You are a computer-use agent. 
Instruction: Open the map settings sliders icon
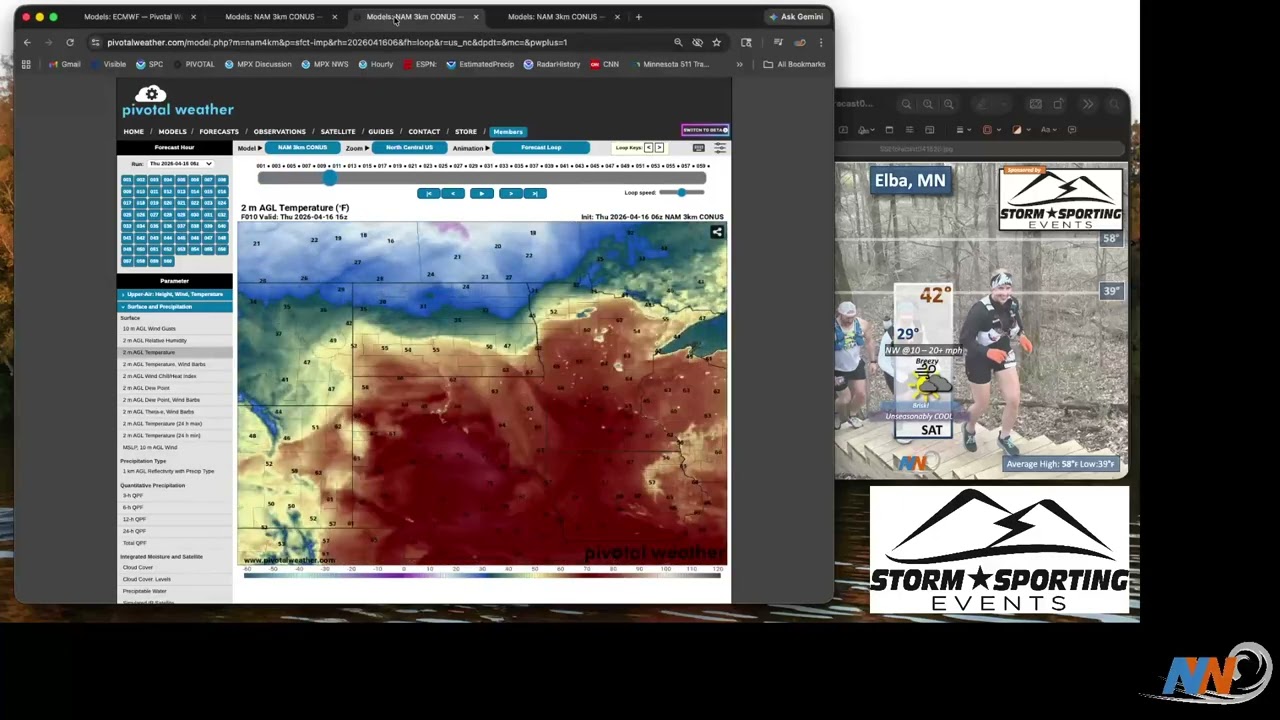(x=719, y=148)
